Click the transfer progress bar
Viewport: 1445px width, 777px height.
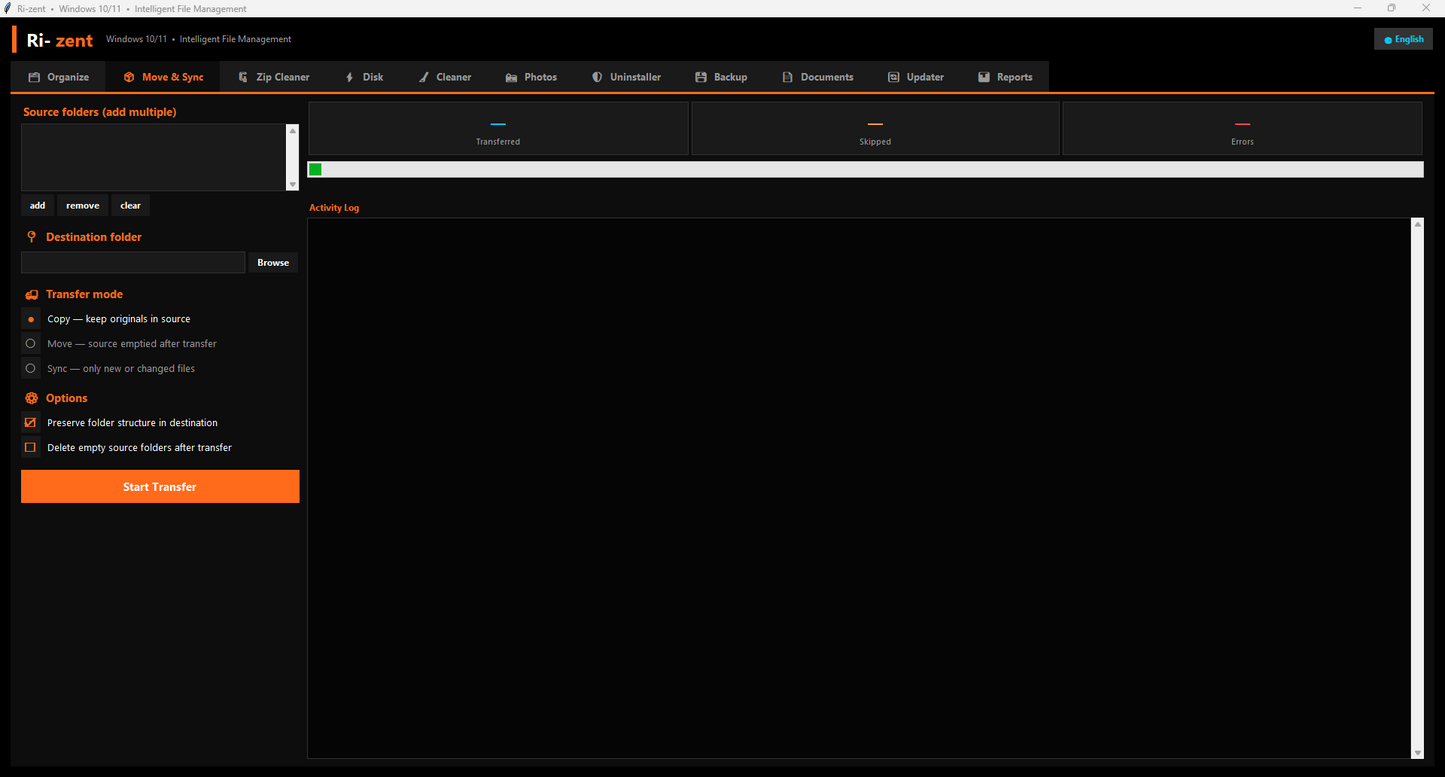point(865,169)
